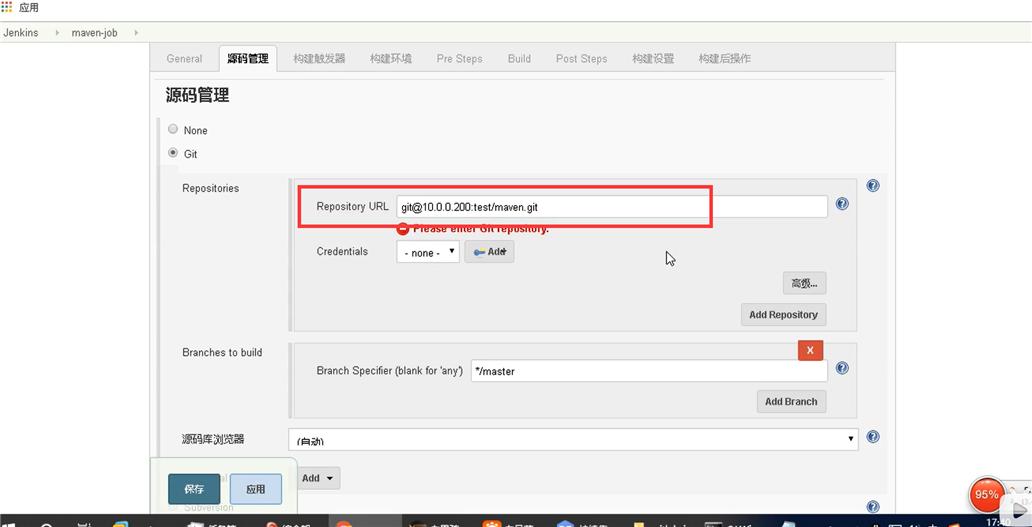
Task: Open the 构建环境 tab
Action: (391, 59)
